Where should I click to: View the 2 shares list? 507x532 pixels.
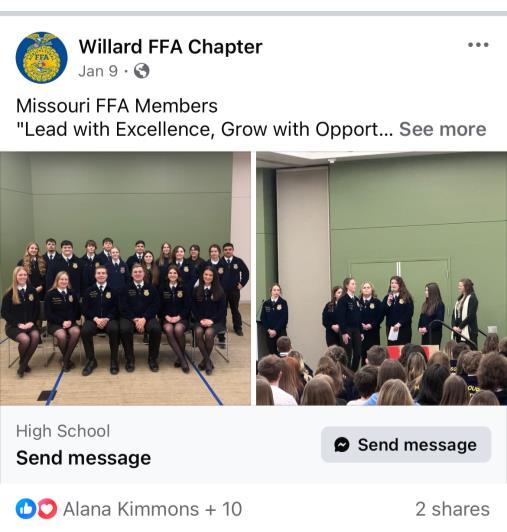pyautogui.click(x=452, y=509)
